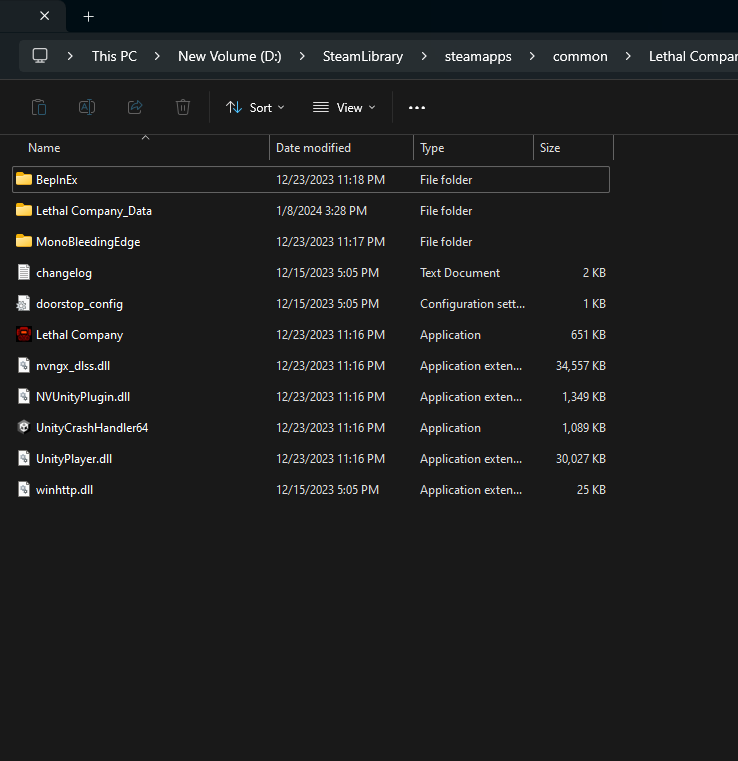Image resolution: width=738 pixels, height=761 pixels.
Task: Select the nvngx_dlss.dll file name
Action: [73, 366]
